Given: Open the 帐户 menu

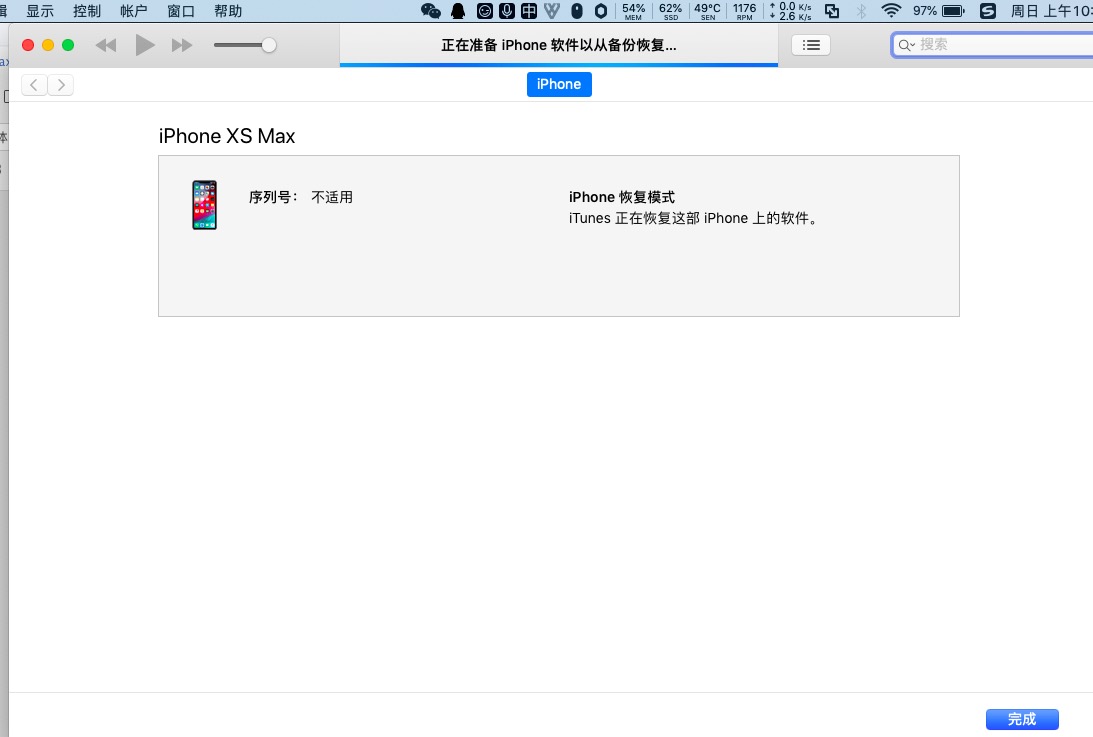Looking at the screenshot, I should coord(134,11).
